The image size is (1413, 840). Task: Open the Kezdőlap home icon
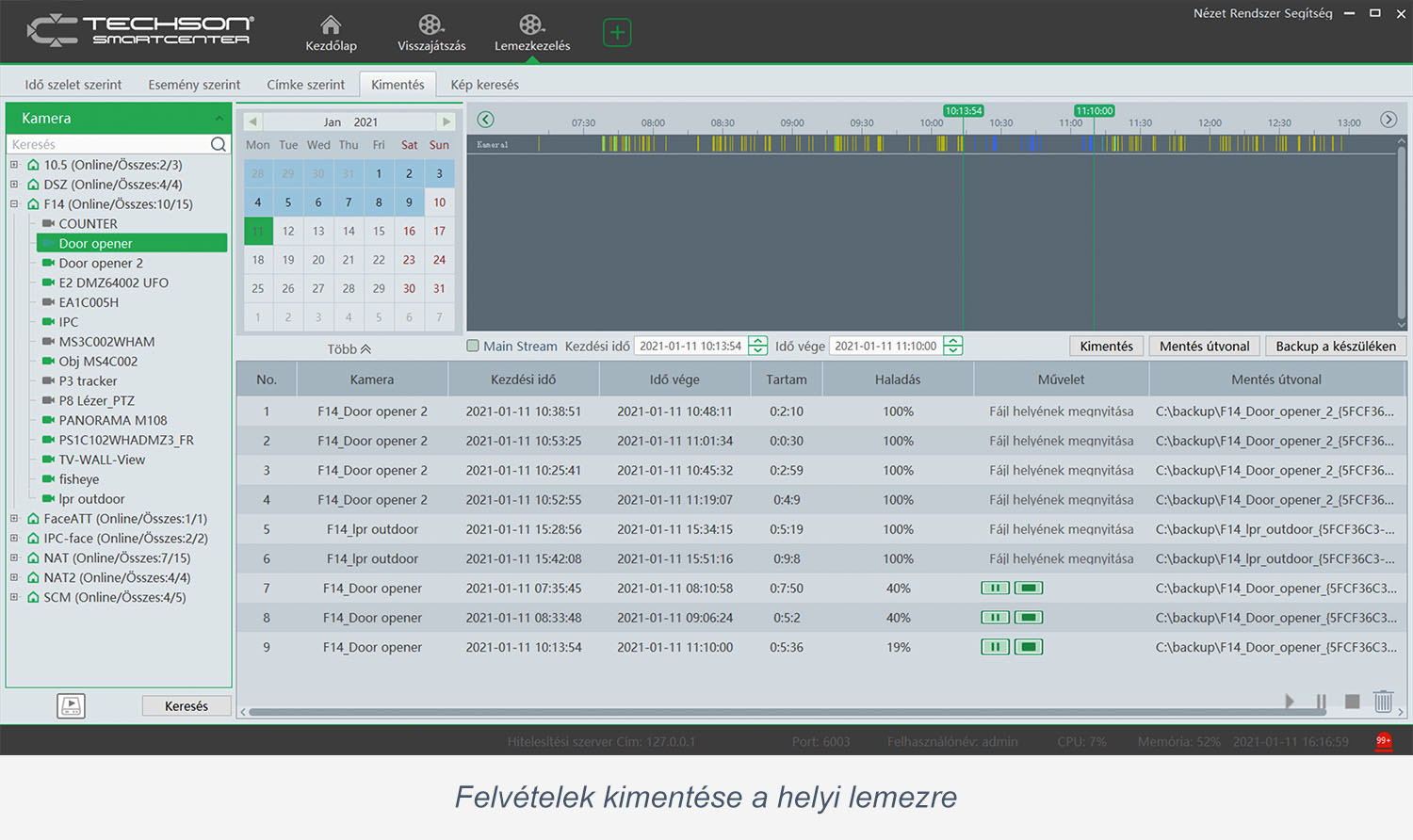pos(331,26)
